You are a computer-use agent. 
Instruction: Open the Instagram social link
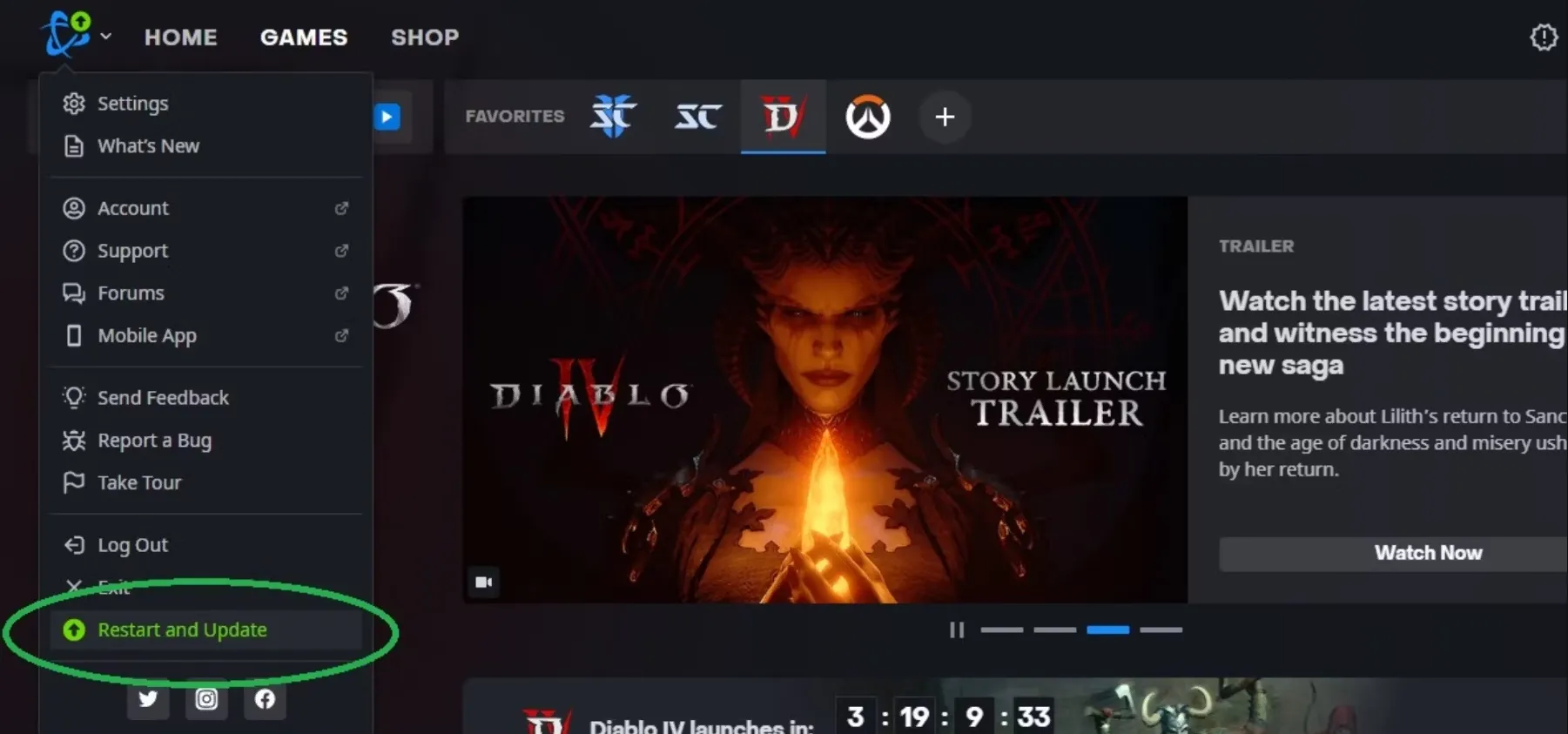point(206,699)
